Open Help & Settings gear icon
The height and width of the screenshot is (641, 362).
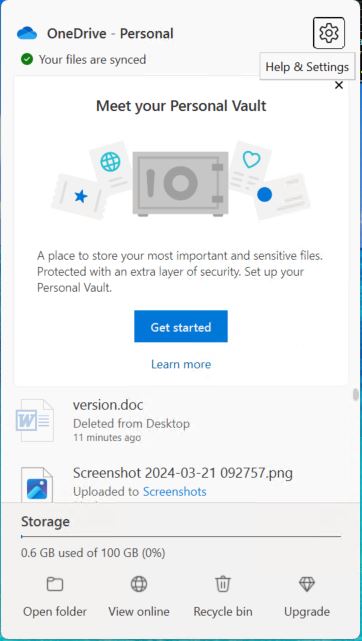coord(329,33)
